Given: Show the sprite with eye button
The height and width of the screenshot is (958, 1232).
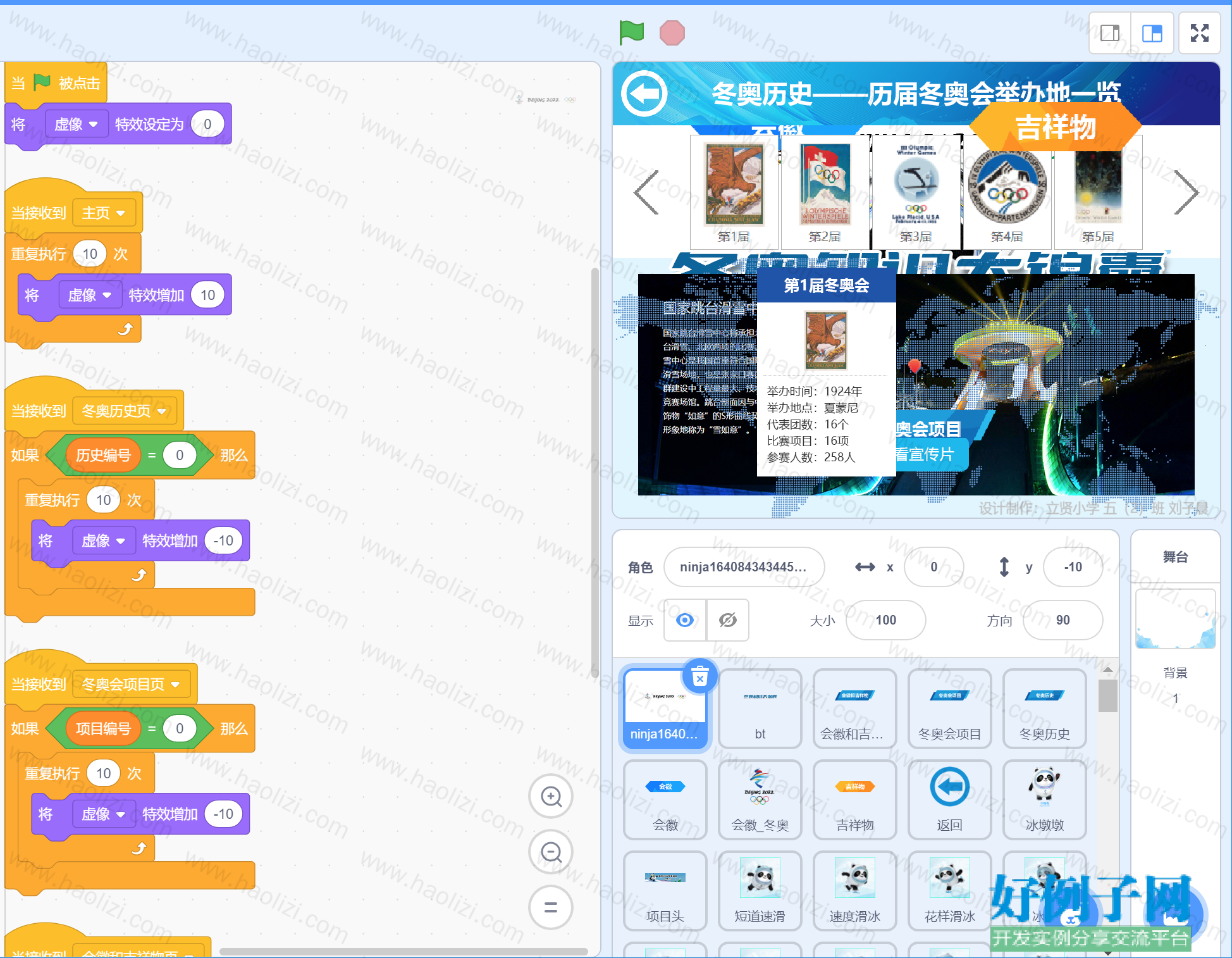Looking at the screenshot, I should 685,620.
